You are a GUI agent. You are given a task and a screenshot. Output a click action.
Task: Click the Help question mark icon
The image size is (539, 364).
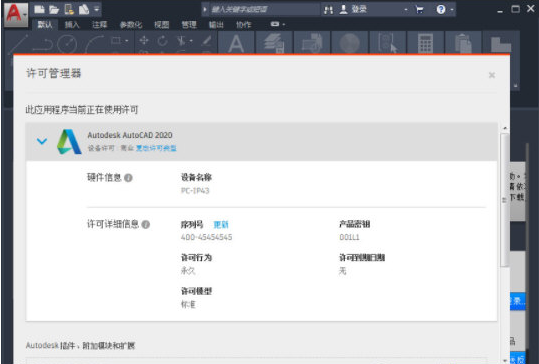441,9
